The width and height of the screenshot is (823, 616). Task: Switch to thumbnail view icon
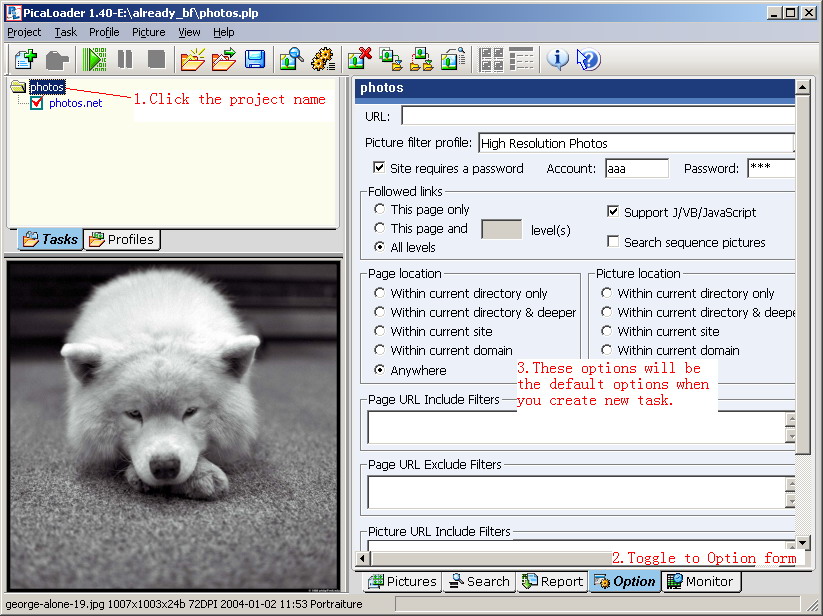[491, 59]
